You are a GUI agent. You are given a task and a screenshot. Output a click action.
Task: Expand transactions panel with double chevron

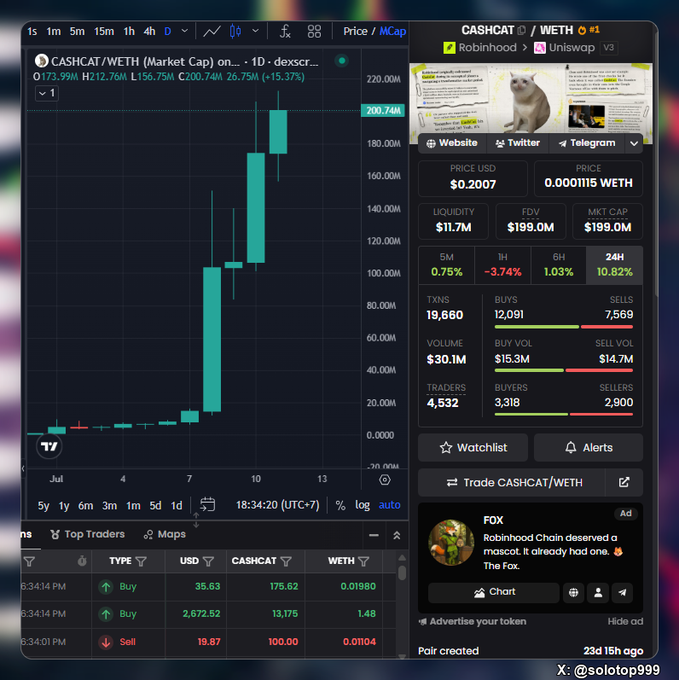click(397, 536)
